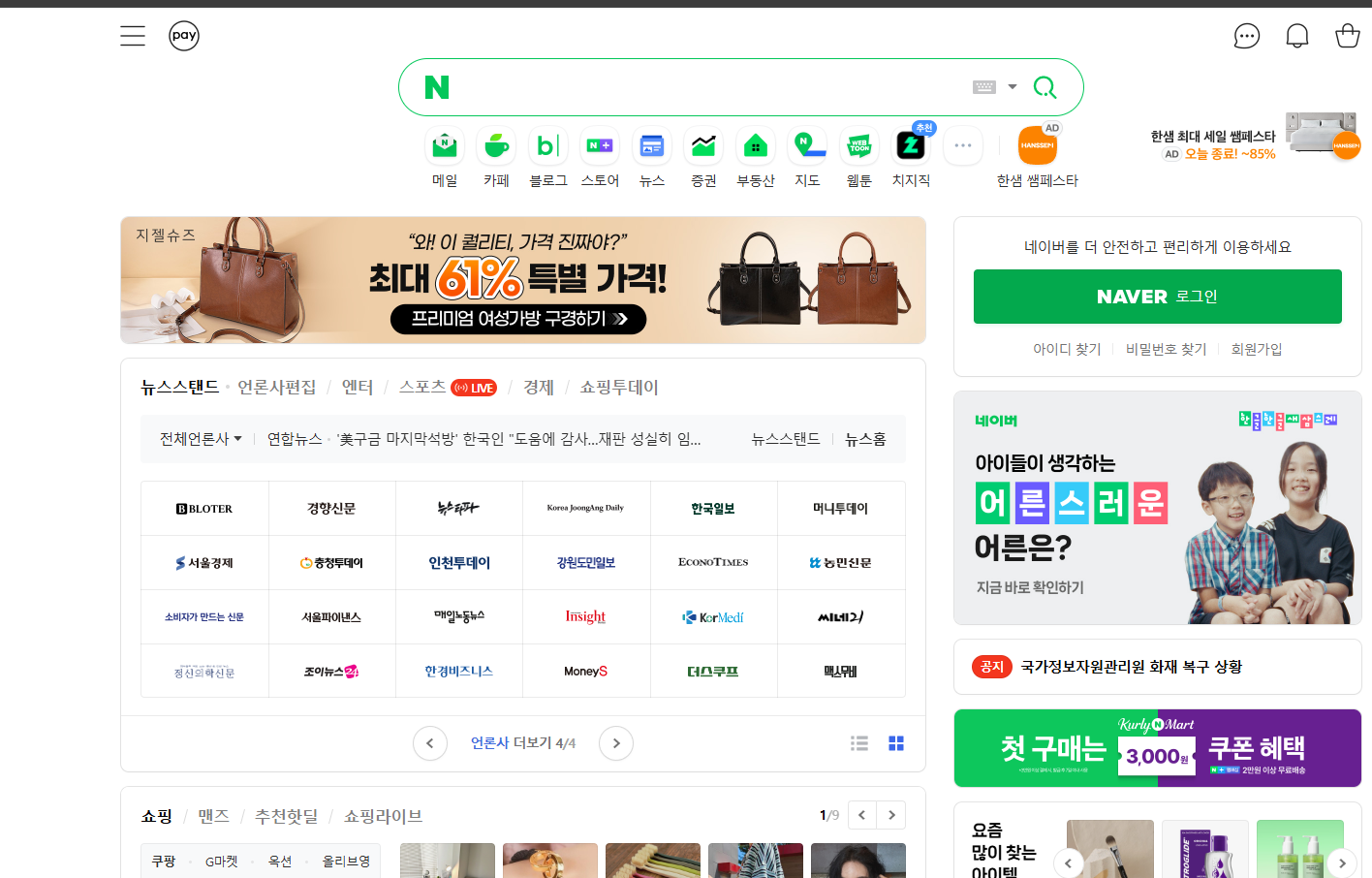This screenshot has width=1372, height=878.
Task: Click 언론사 더보기 link
Action: 523,743
